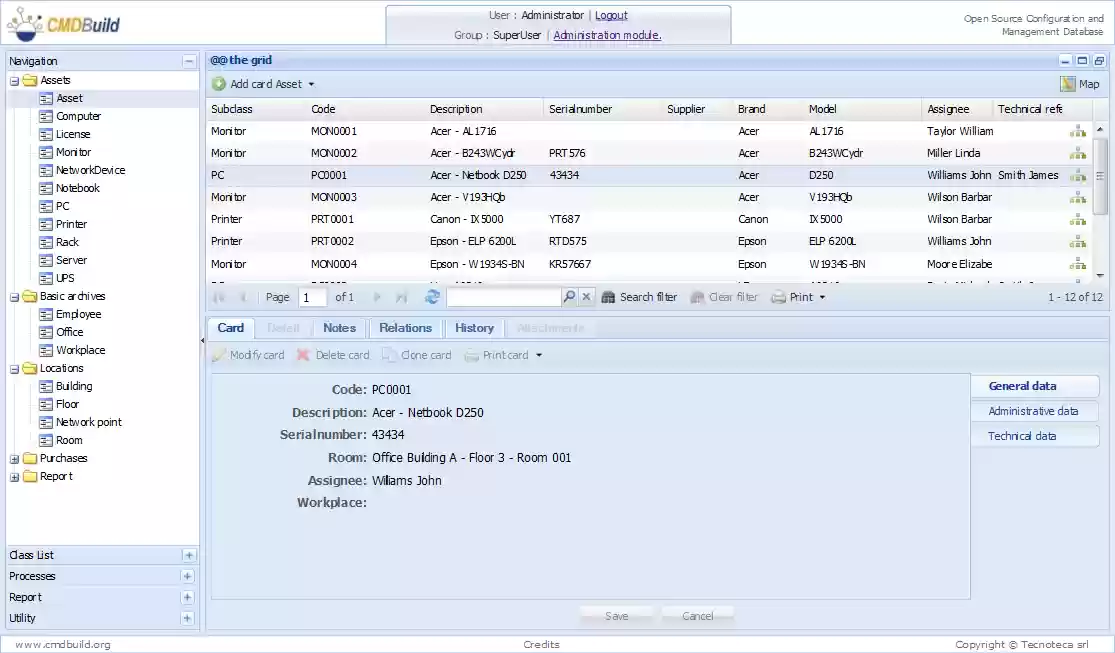Click the last page navigation arrow
Viewport: 1115px width, 653px height.
coord(401,296)
